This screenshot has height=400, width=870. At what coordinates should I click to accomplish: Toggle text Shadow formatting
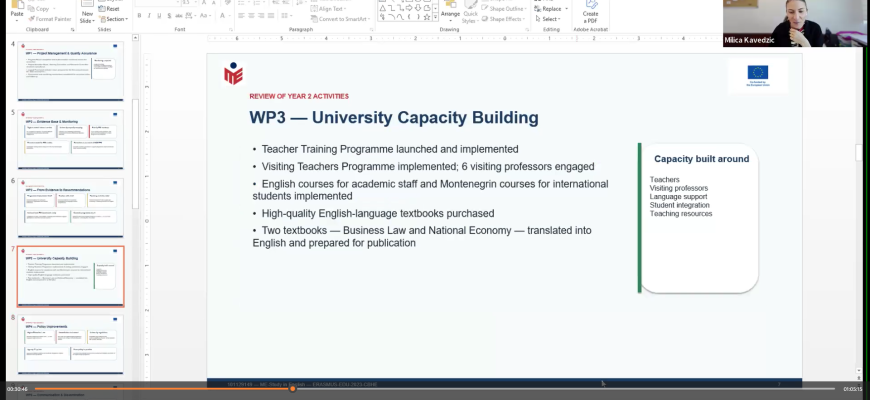[169, 16]
